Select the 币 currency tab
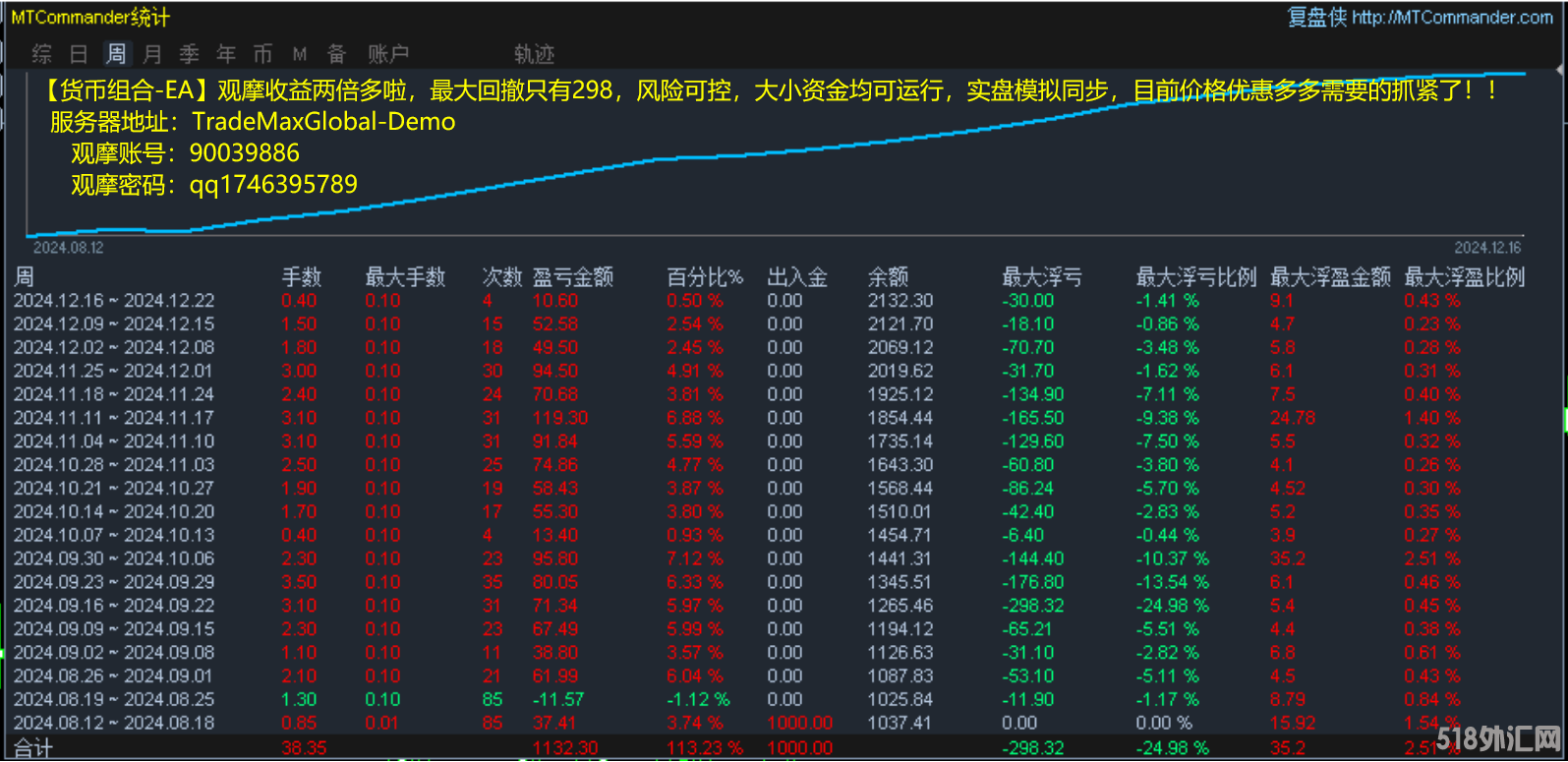Viewport: 1568px width, 762px height. (262, 54)
